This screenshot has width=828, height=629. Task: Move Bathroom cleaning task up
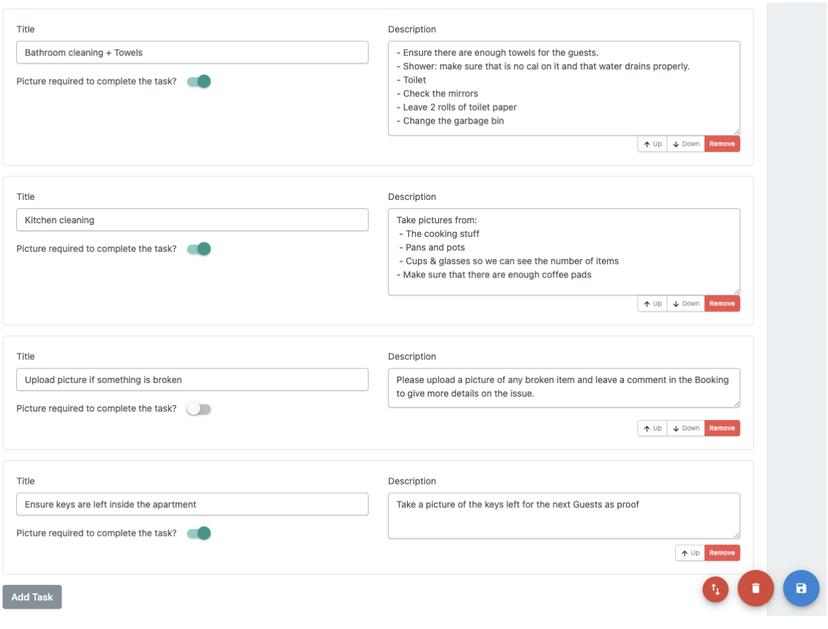click(x=652, y=144)
